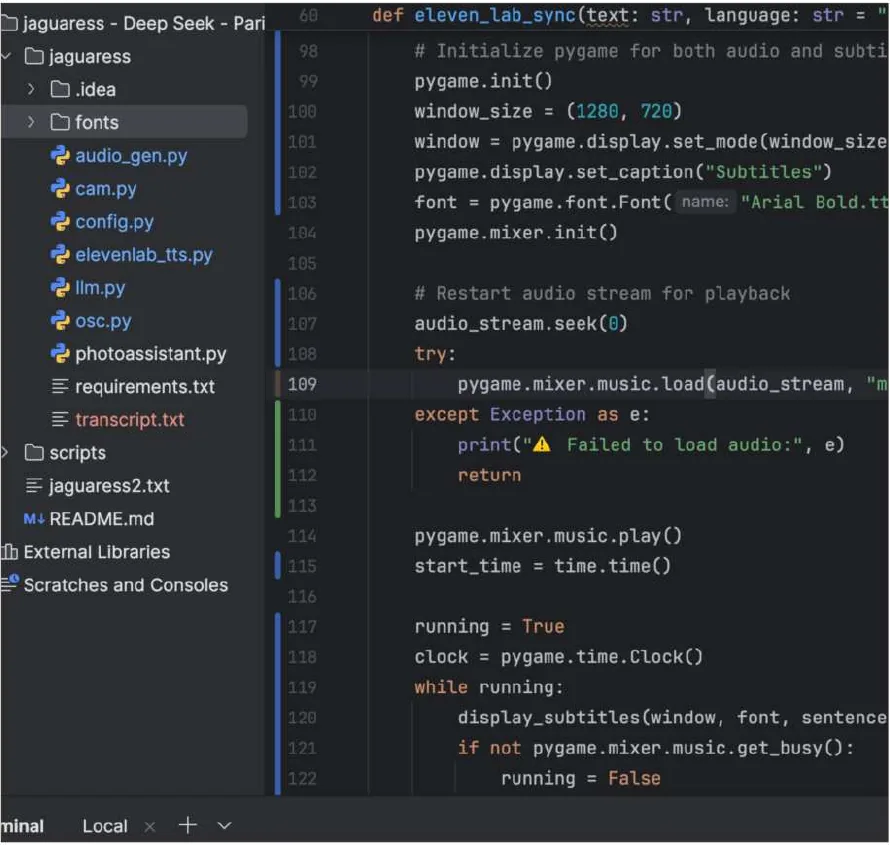Click the Failed to load audio print statement
Viewport: 890px width, 845px height.
[651, 445]
